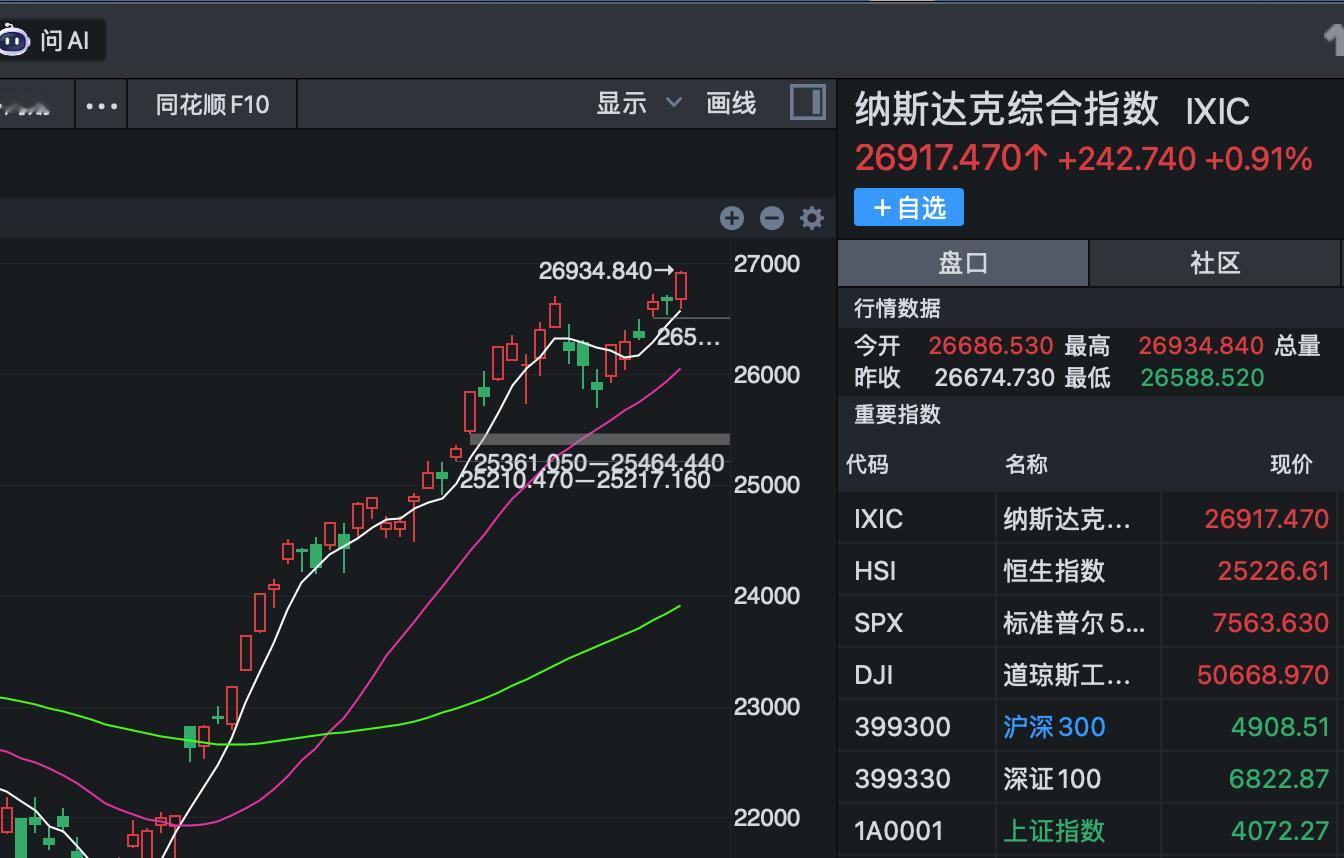Click the 26934.840 high annotation on chart
The width and height of the screenshot is (1344, 858).
point(607,270)
